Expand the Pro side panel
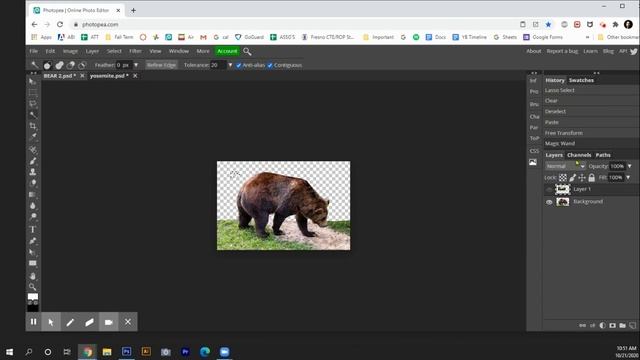 coord(533,92)
